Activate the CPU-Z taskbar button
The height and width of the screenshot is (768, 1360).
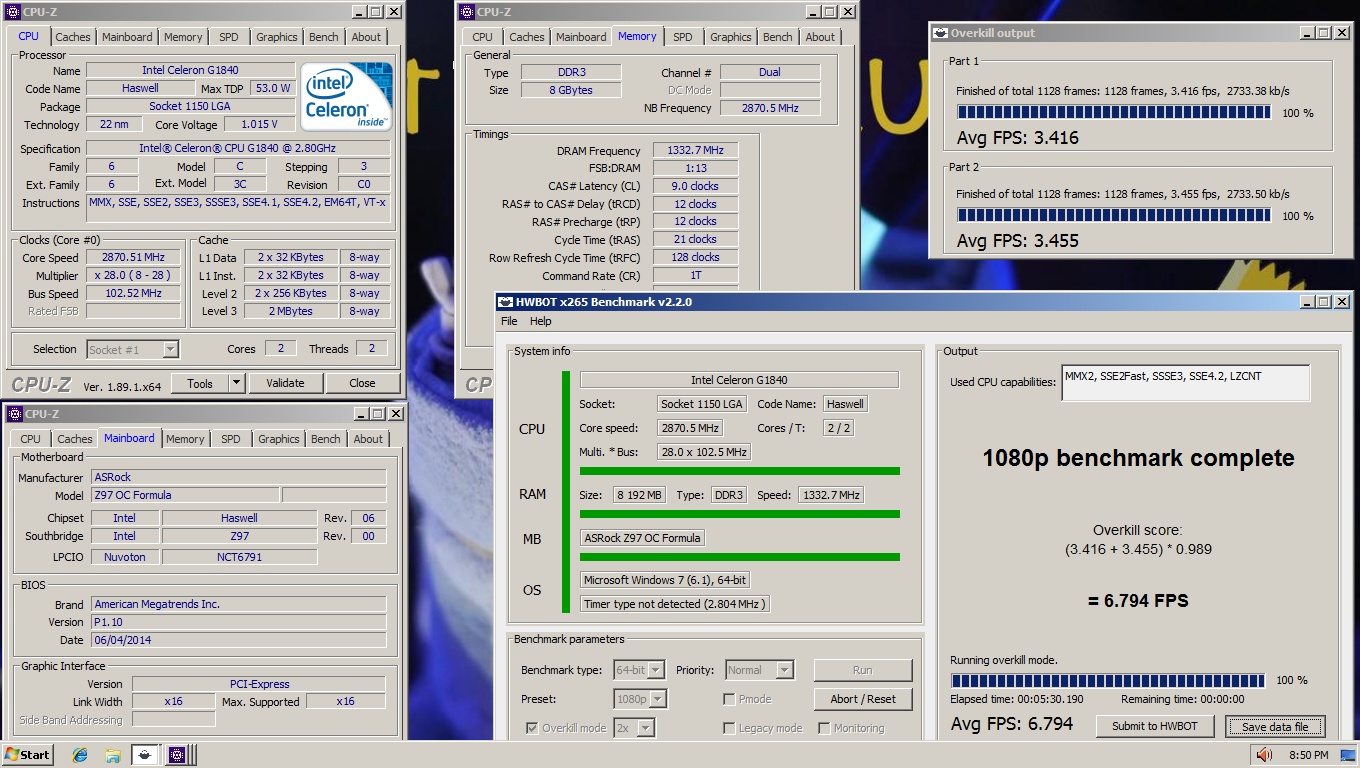point(177,754)
